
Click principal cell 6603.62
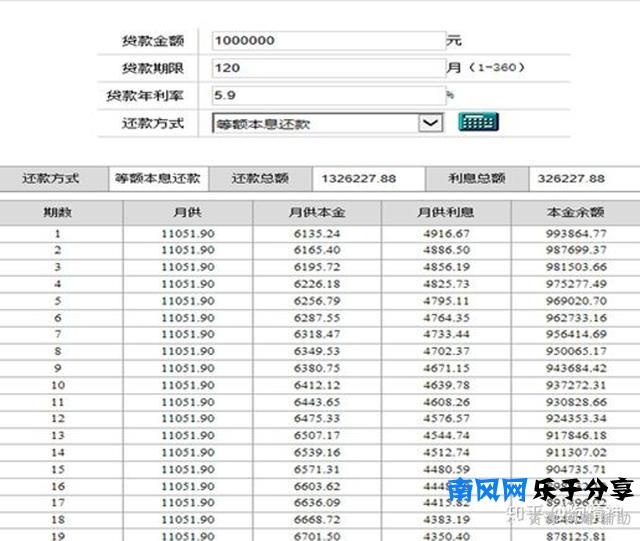[x=317, y=486]
